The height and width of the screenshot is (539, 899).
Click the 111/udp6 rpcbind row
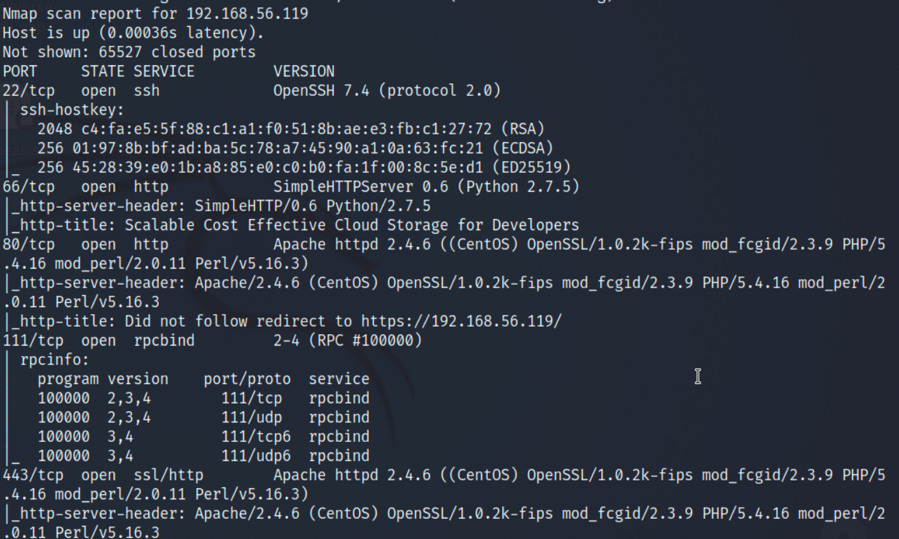pos(204,456)
